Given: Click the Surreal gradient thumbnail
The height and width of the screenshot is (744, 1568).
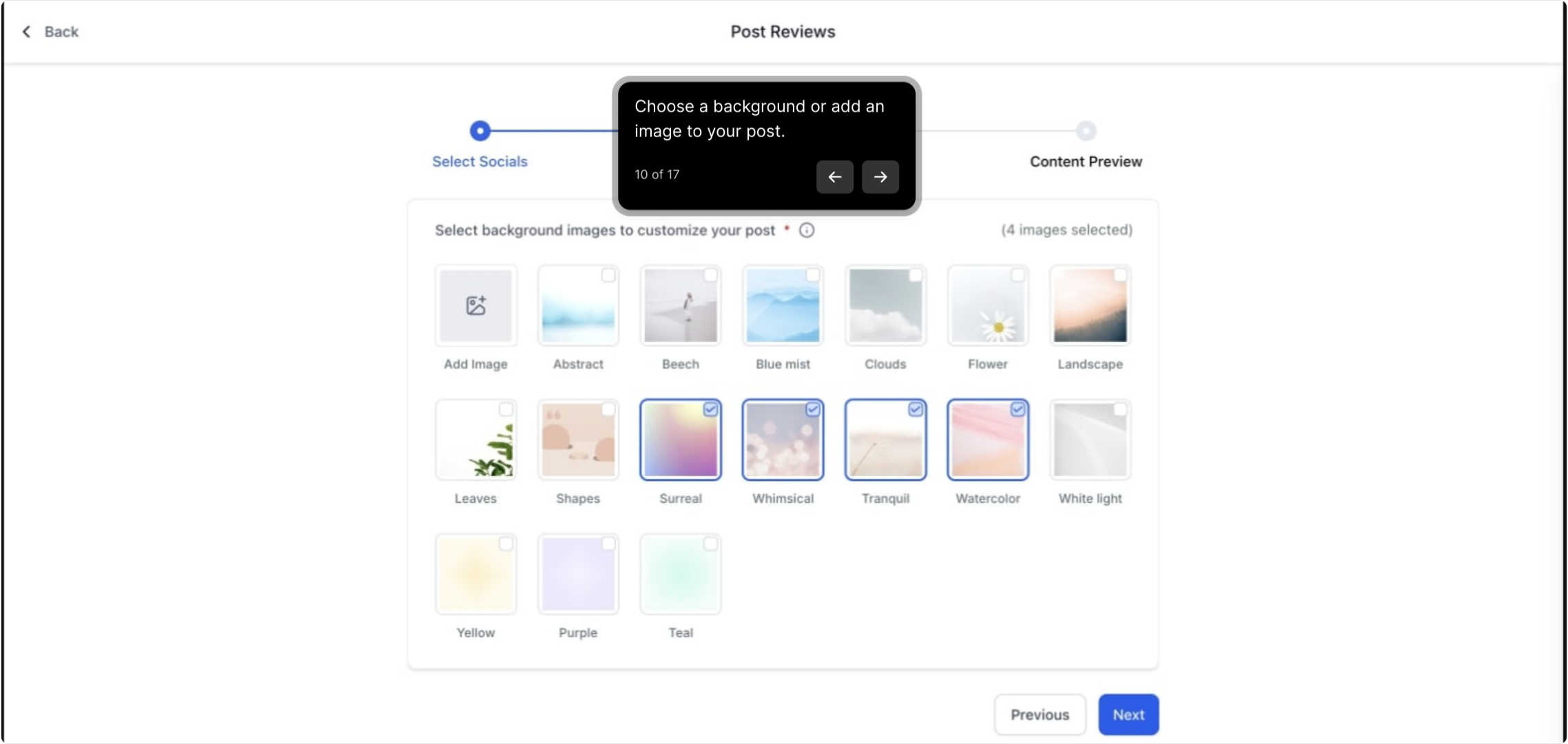Looking at the screenshot, I should click(681, 440).
